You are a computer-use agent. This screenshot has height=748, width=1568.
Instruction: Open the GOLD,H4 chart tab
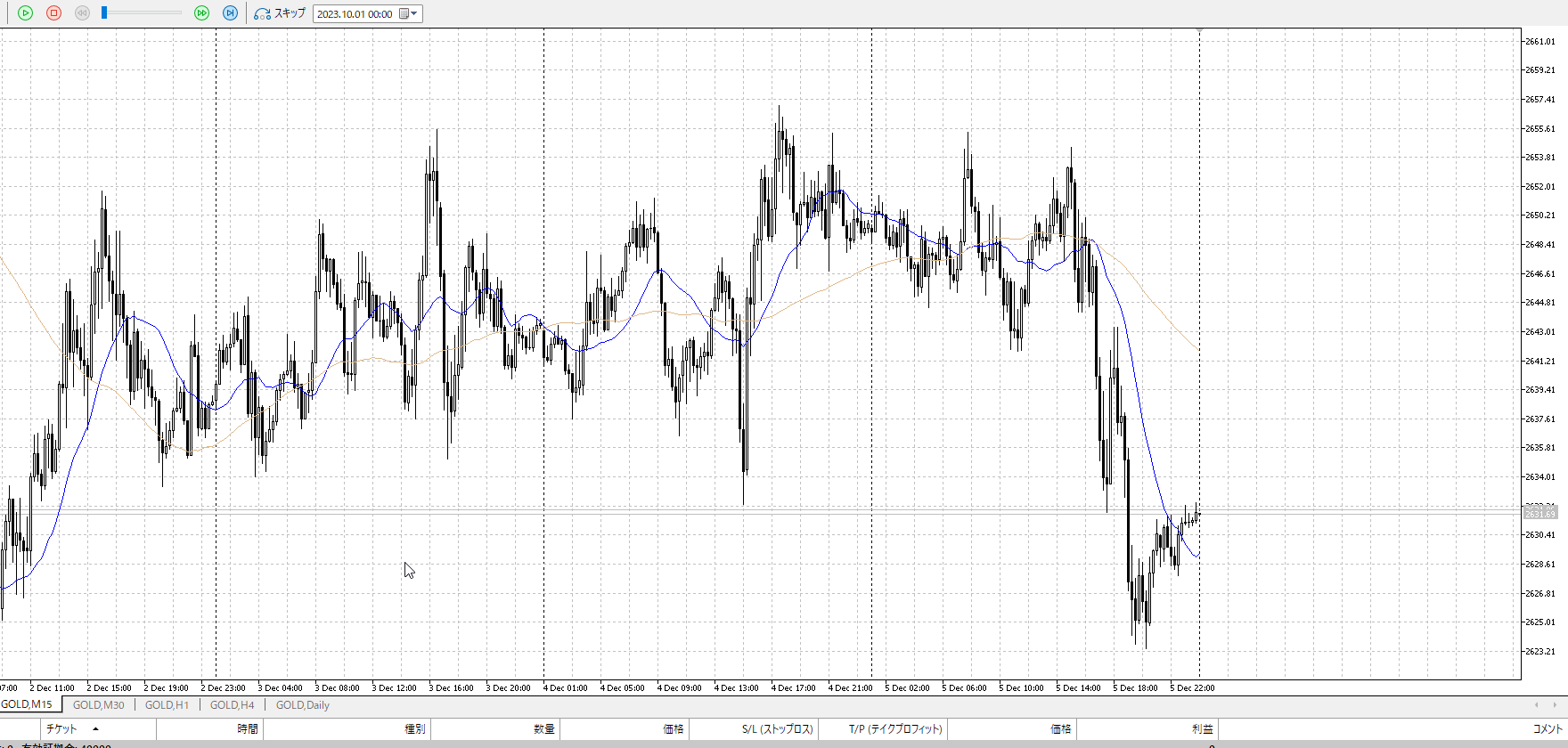coord(232,705)
